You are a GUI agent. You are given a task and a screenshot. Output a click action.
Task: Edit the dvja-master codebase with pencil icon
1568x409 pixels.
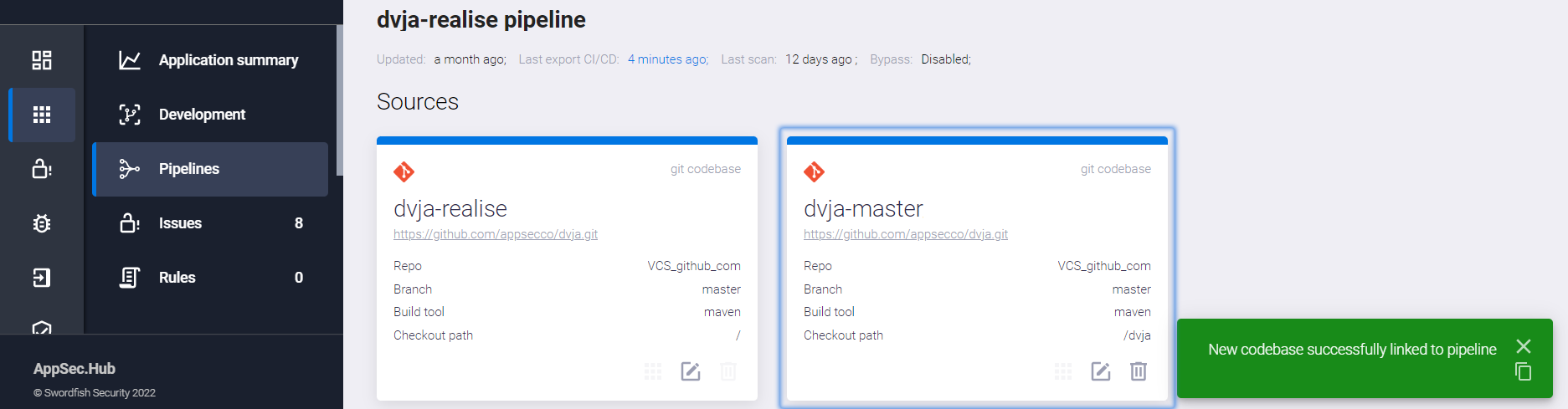[1101, 371]
